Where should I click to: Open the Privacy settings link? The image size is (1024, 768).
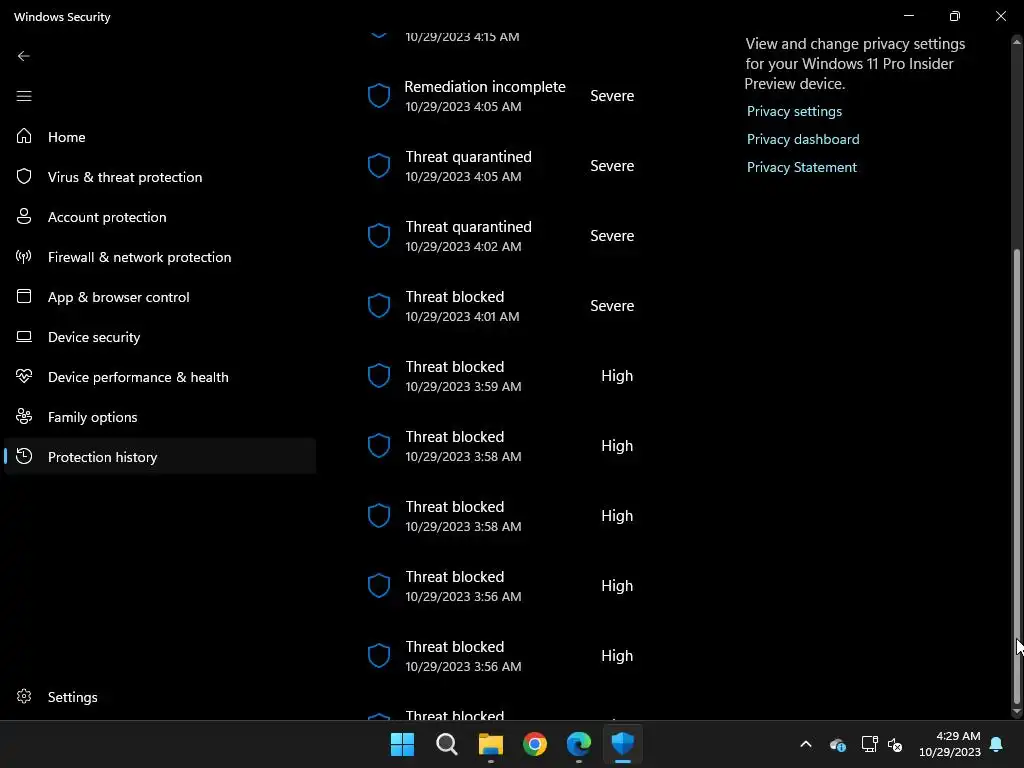794,111
